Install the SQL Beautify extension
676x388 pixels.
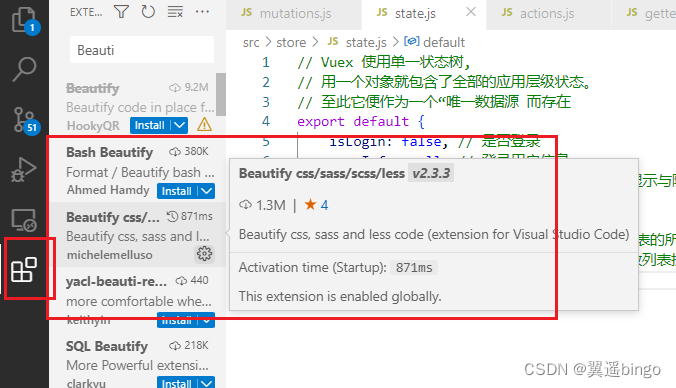176,383
